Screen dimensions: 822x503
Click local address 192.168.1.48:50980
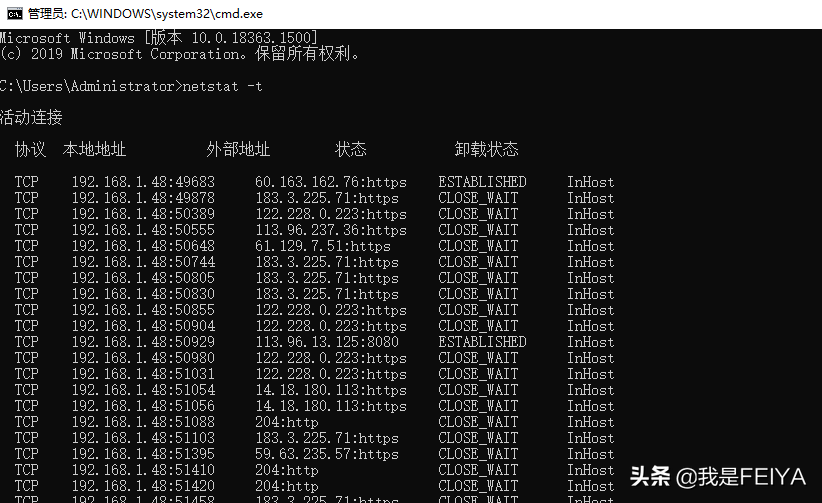pyautogui.click(x=143, y=358)
